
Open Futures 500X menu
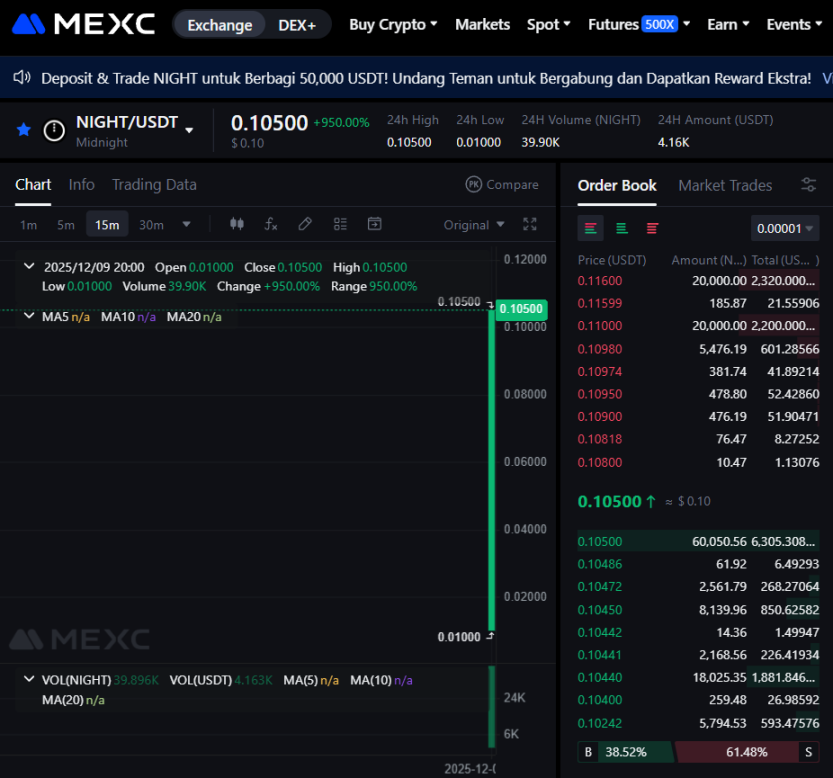pyautogui.click(x=639, y=24)
